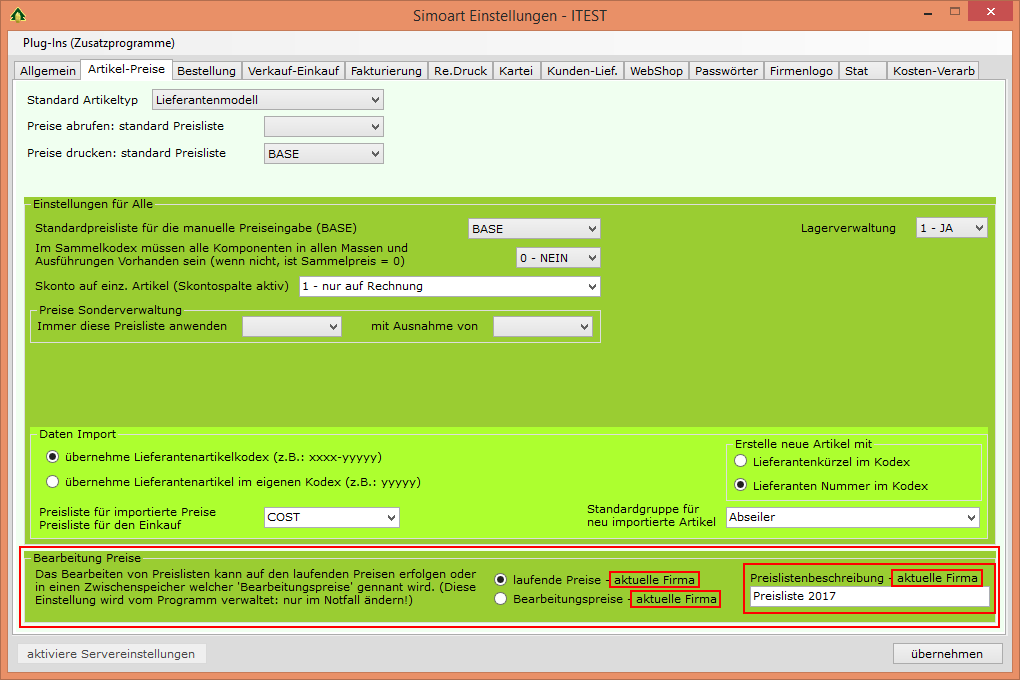Expand the Standard Artikeltyp dropdown

(267, 100)
